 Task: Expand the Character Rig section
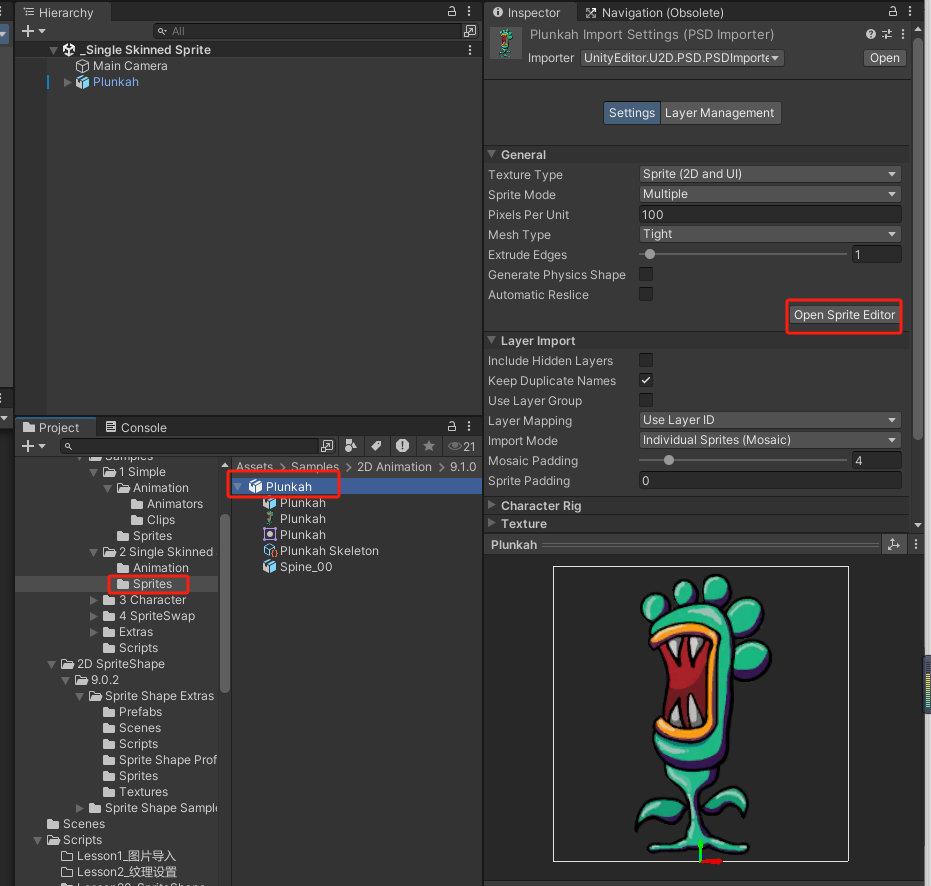tap(492, 505)
